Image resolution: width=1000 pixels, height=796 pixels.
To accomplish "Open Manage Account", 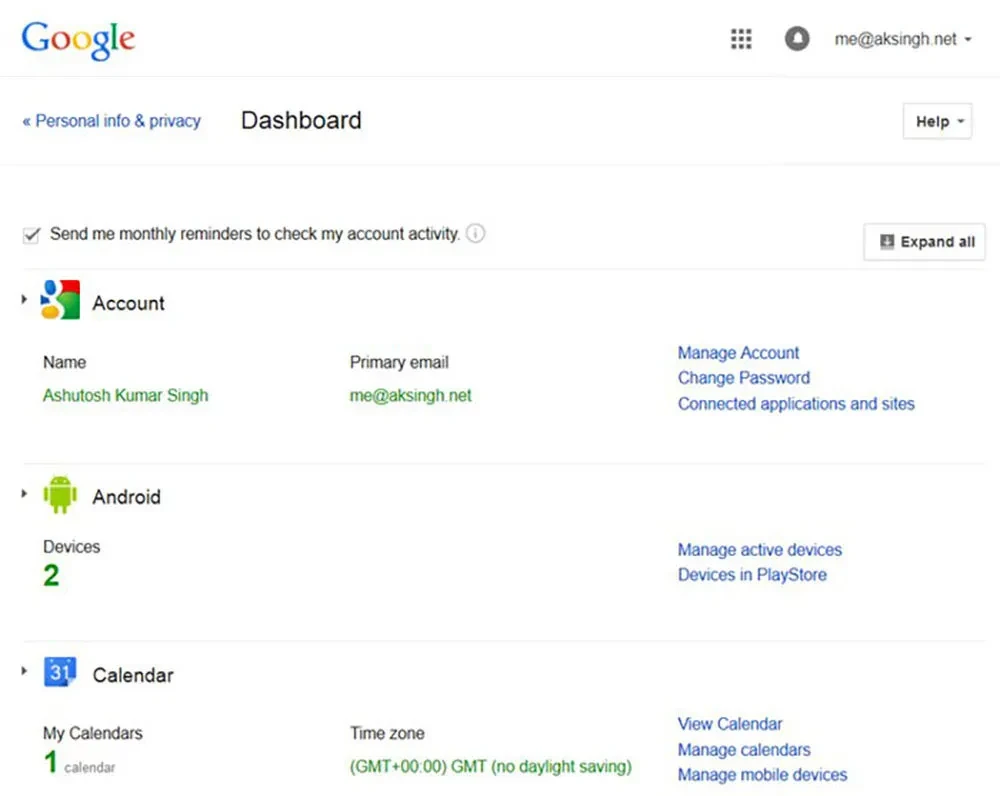I will pyautogui.click(x=738, y=353).
